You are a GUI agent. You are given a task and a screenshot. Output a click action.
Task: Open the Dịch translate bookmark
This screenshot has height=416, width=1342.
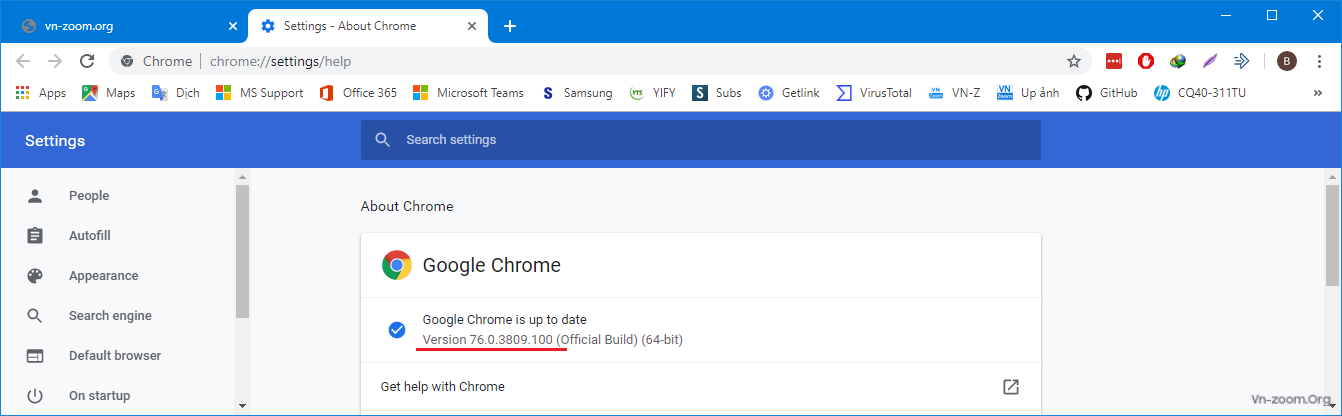tap(175, 93)
